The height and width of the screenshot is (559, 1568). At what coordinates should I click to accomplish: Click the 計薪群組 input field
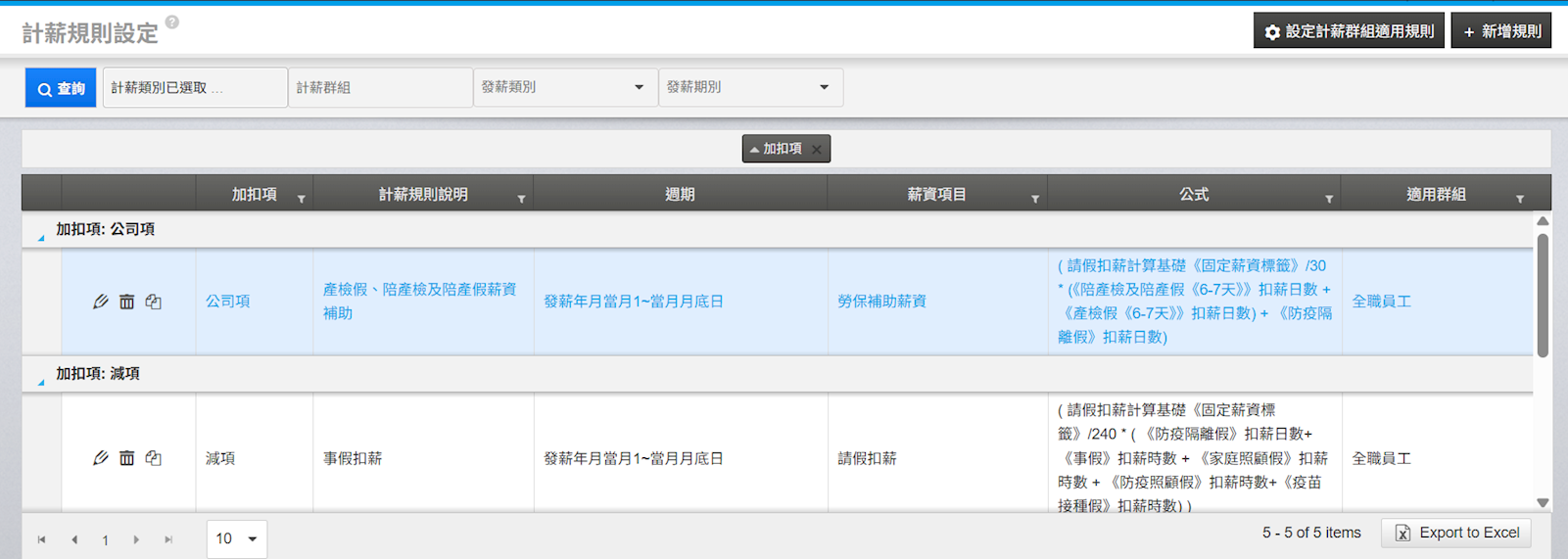pyautogui.click(x=380, y=87)
